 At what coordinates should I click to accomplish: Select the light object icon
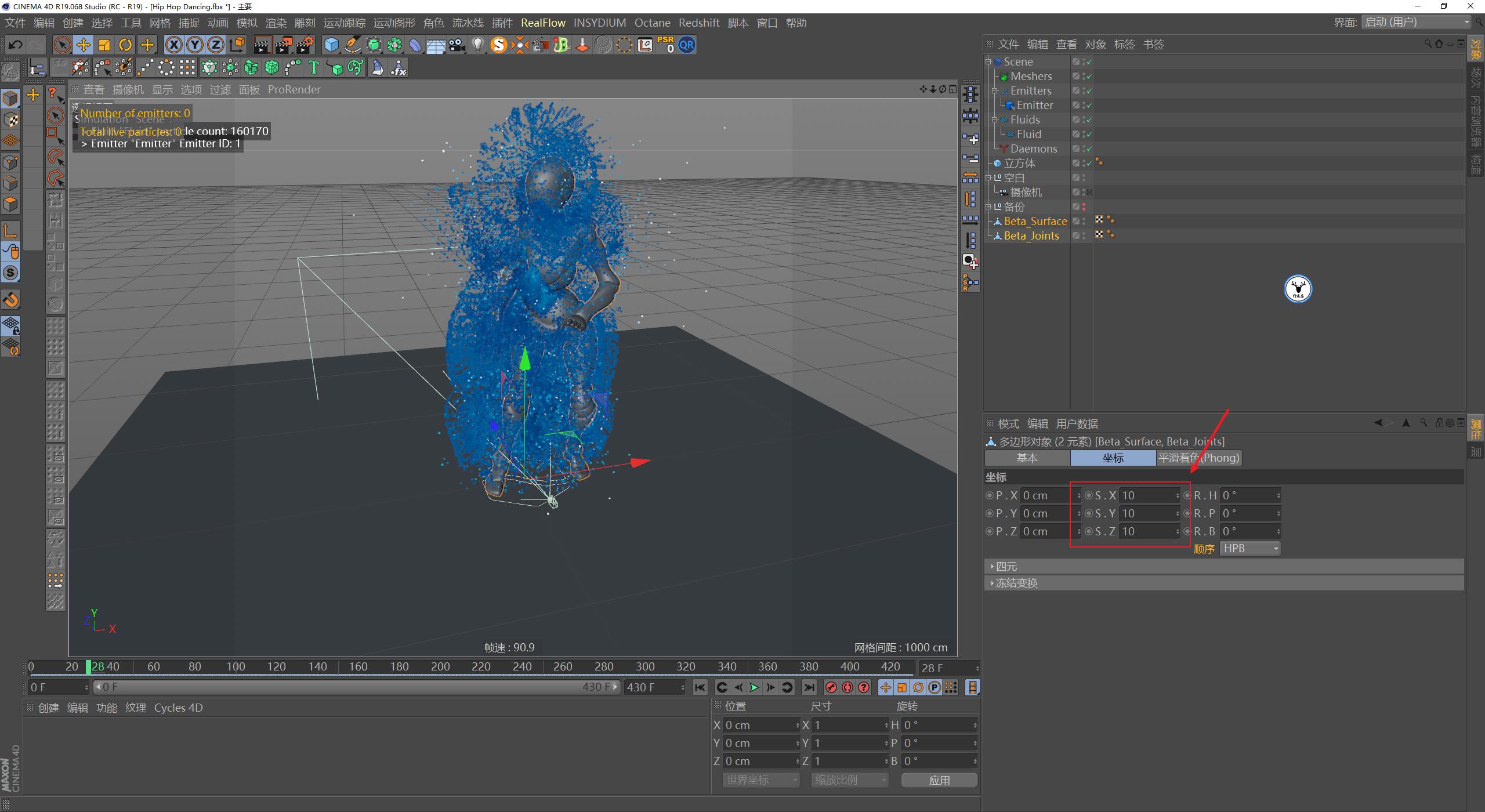pos(477,45)
